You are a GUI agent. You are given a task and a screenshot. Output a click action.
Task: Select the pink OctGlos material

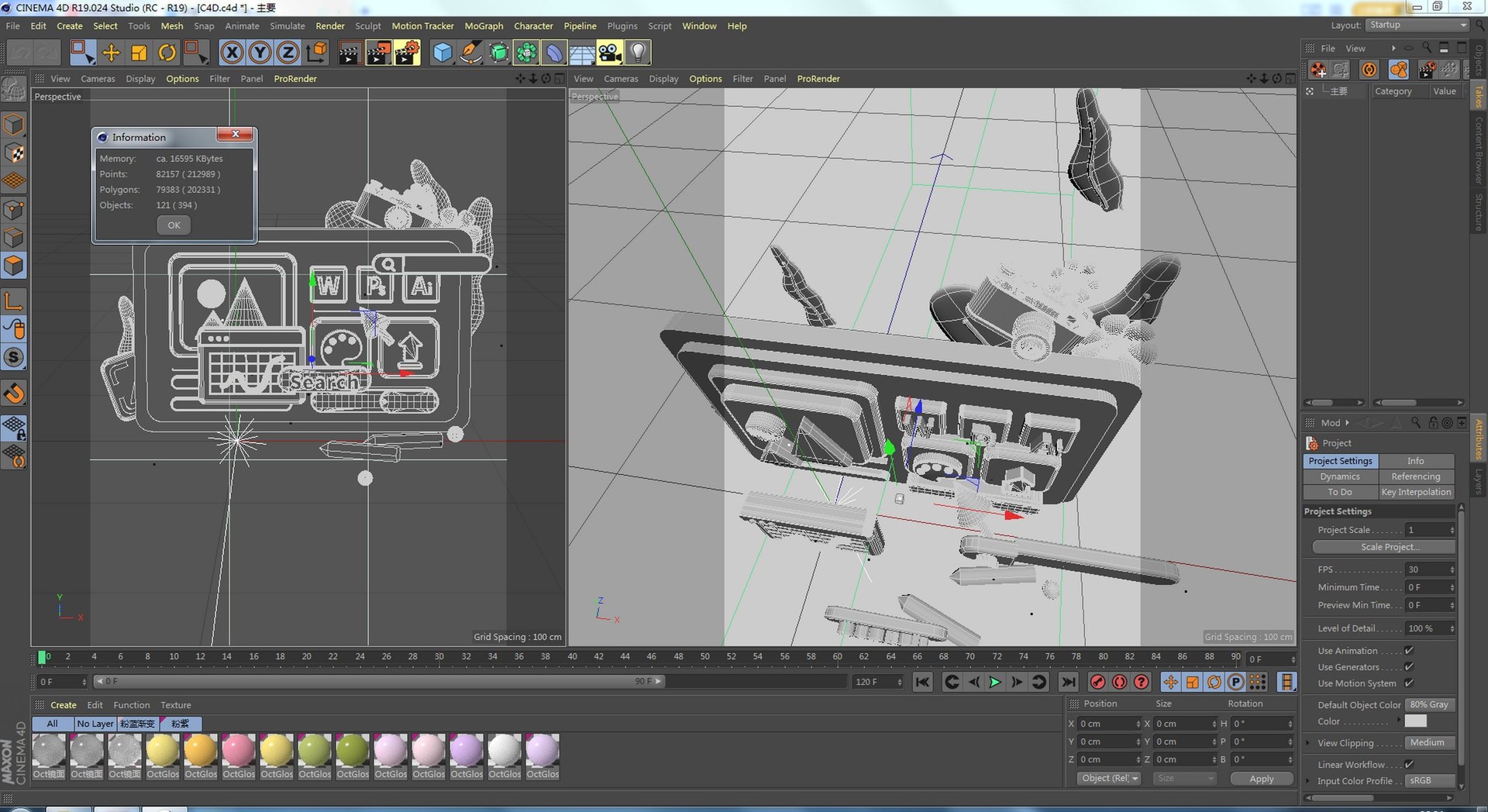(239, 751)
